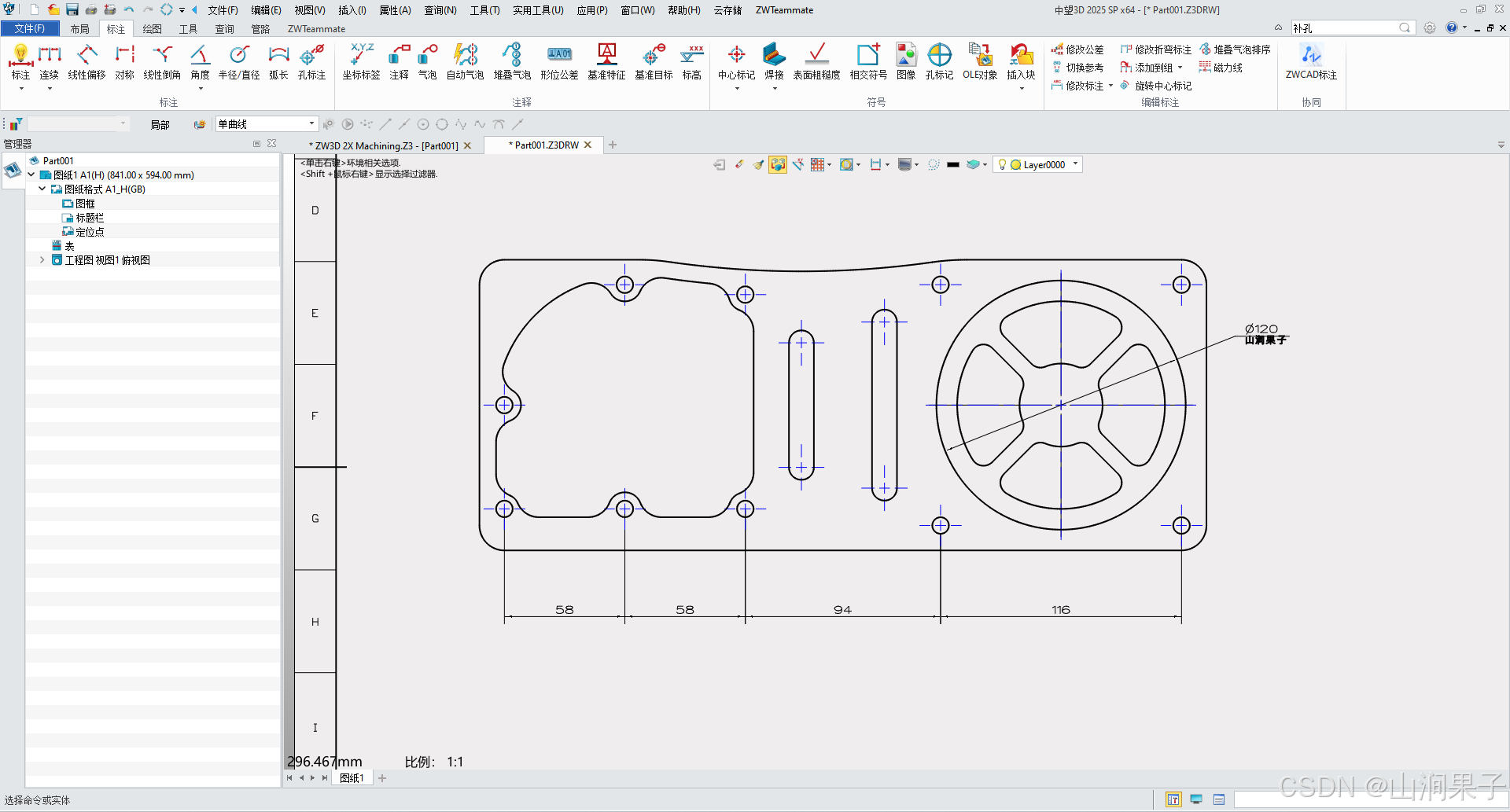Click the 修改折弯标注 button
The height and width of the screenshot is (812, 1510).
(x=1155, y=50)
